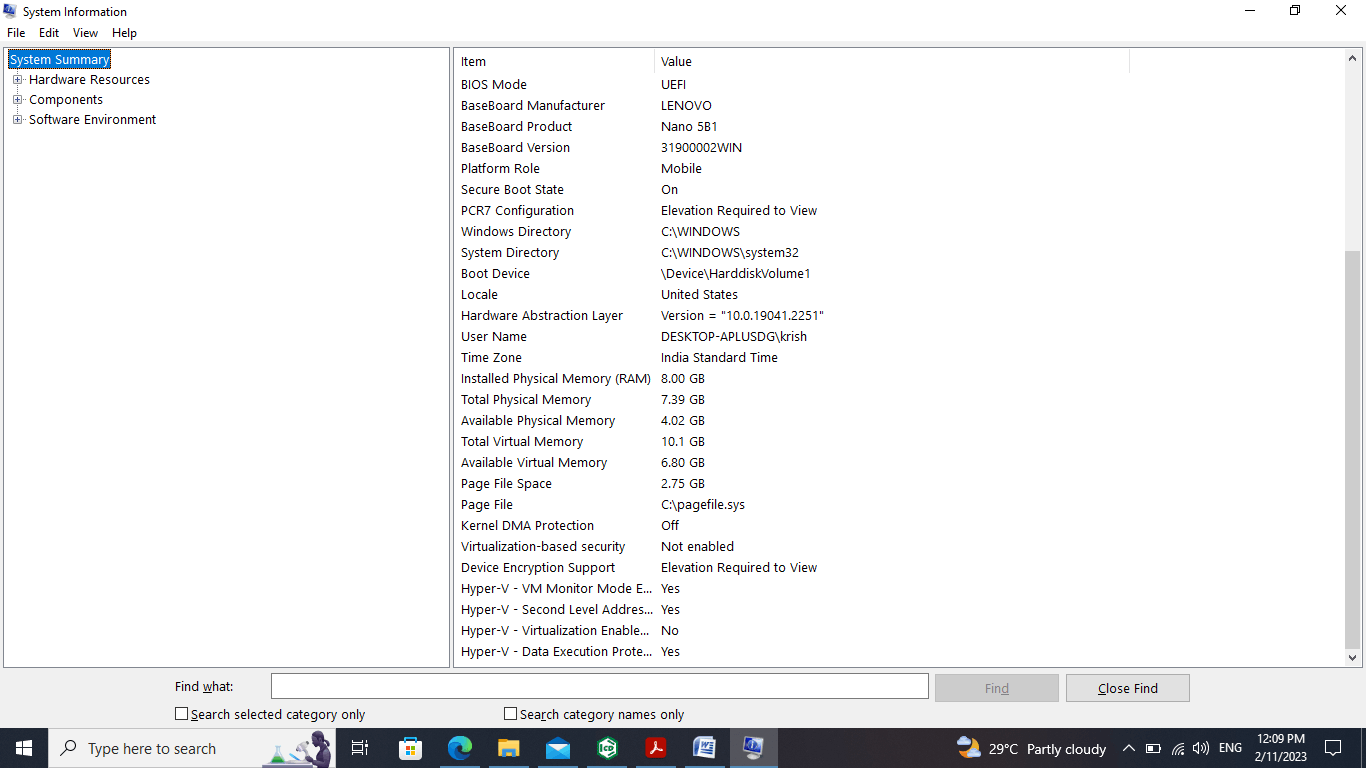This screenshot has width=1366, height=768.
Task: Click the volume speaker tray icon
Action: click(1201, 748)
